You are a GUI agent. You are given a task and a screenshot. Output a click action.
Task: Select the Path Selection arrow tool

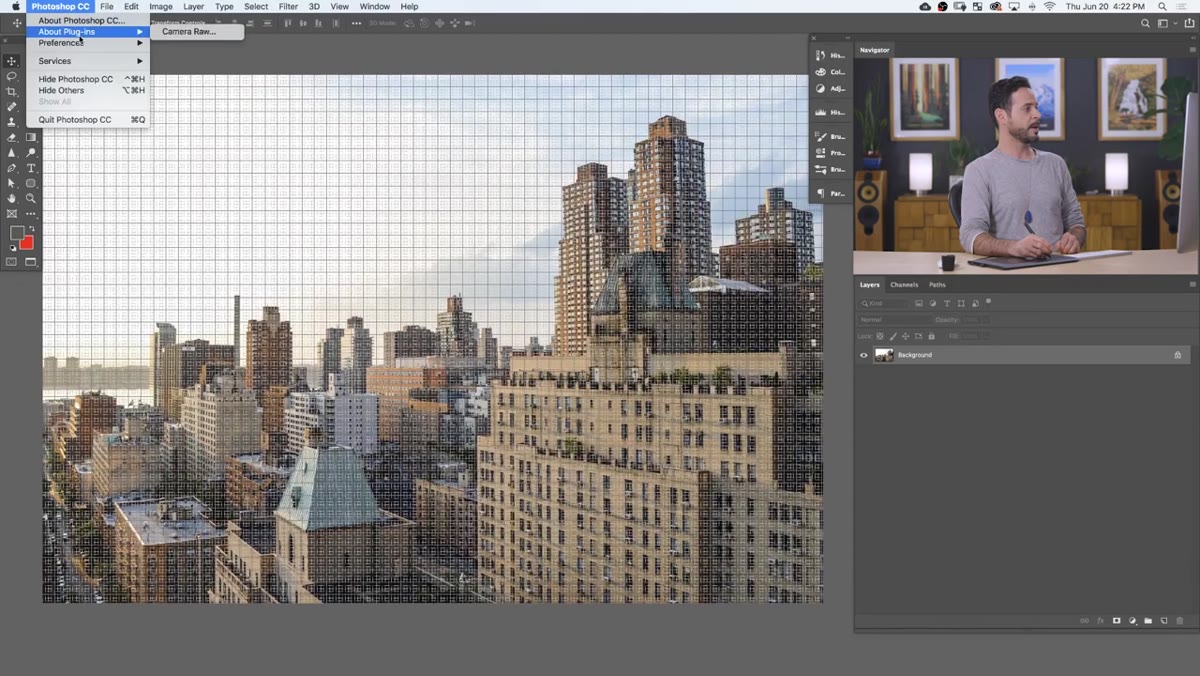(x=12, y=183)
